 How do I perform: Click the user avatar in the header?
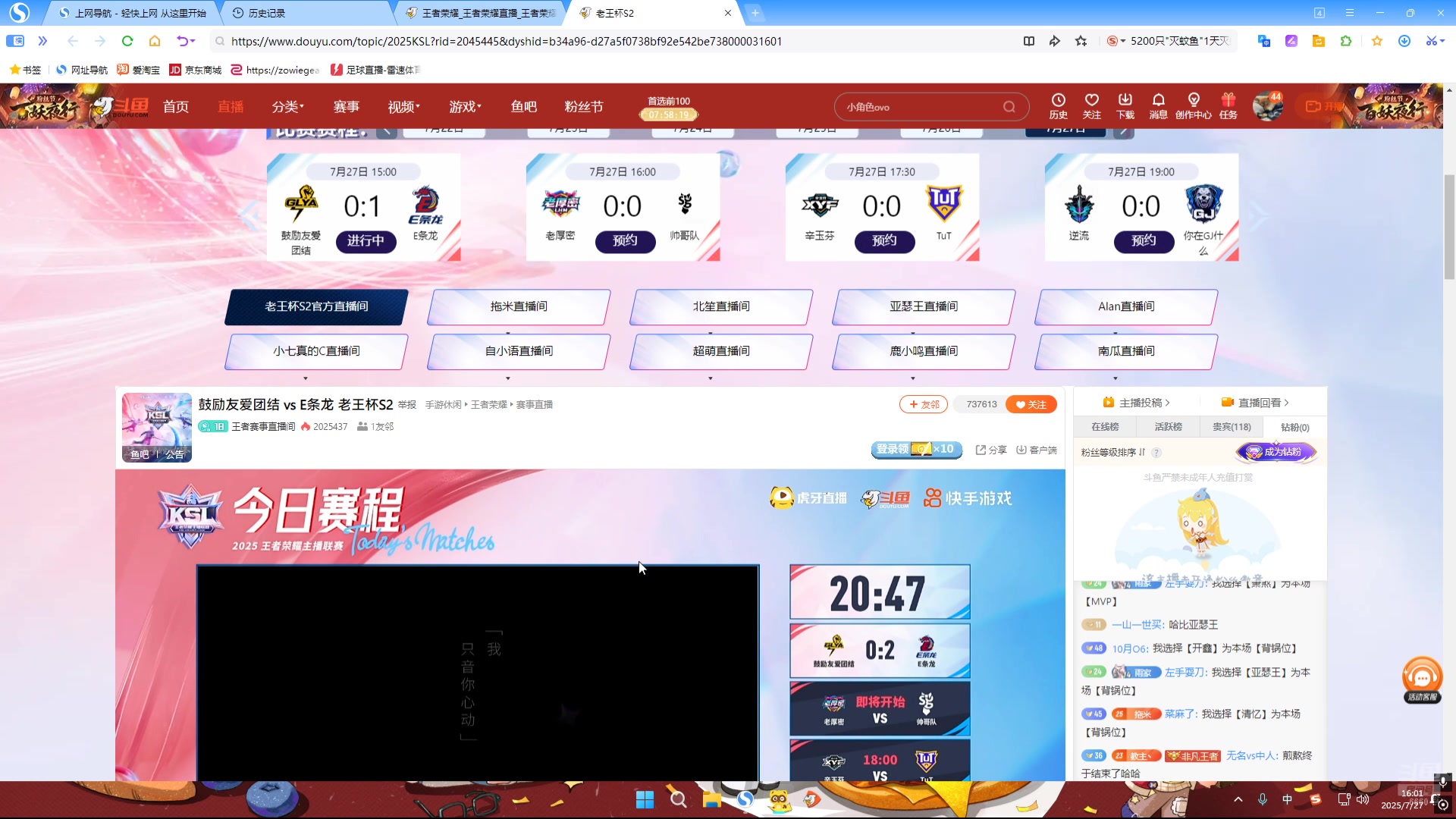1267,107
